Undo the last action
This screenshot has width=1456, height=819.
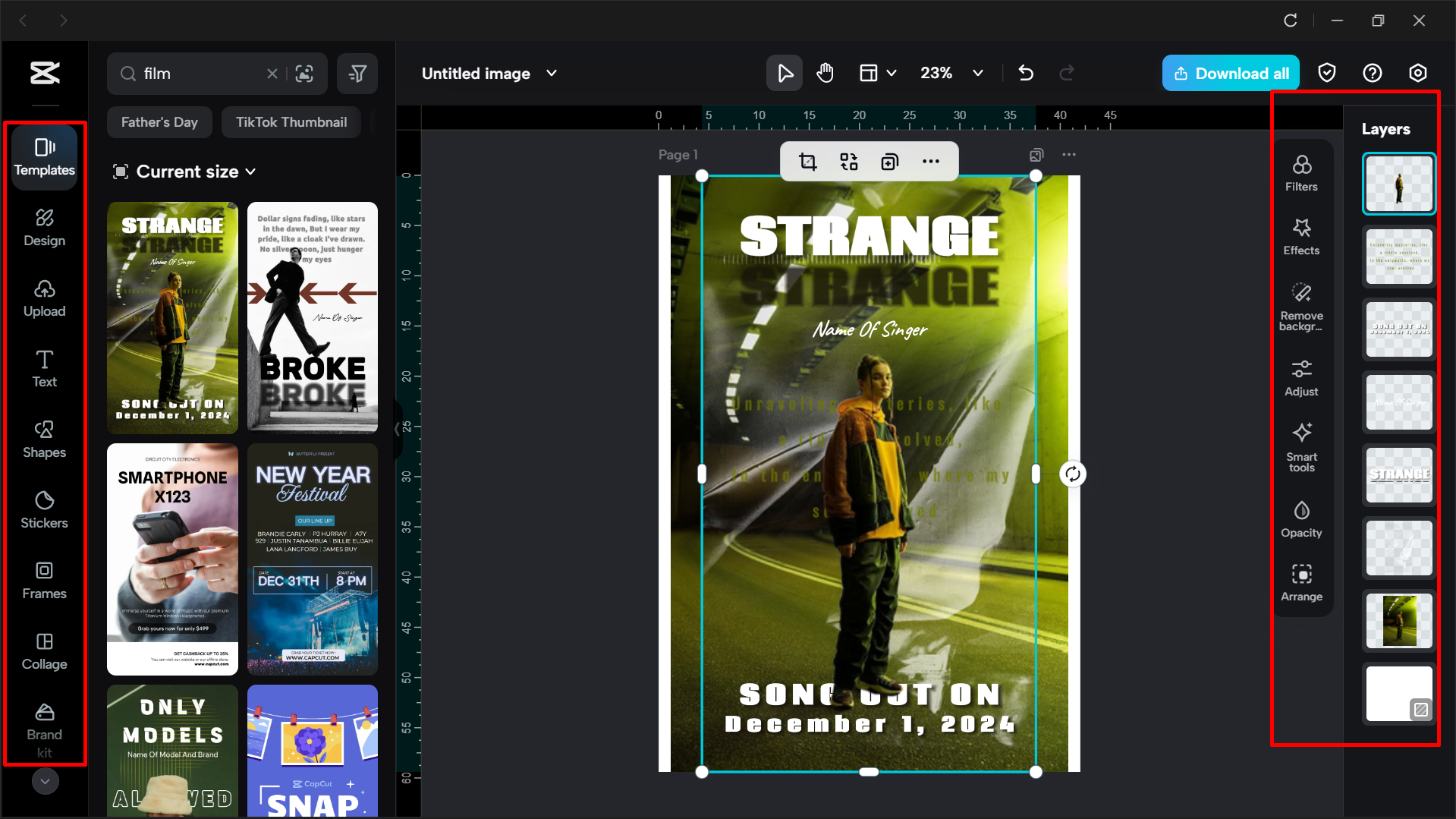pos(1026,73)
